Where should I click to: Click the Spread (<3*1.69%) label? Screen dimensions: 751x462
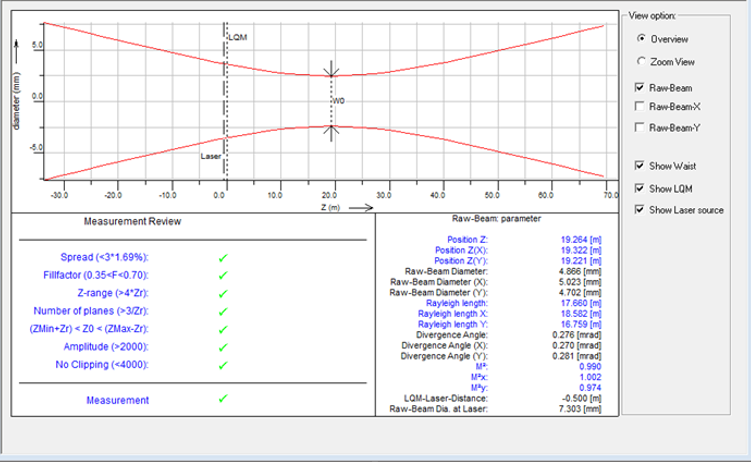coord(104,257)
